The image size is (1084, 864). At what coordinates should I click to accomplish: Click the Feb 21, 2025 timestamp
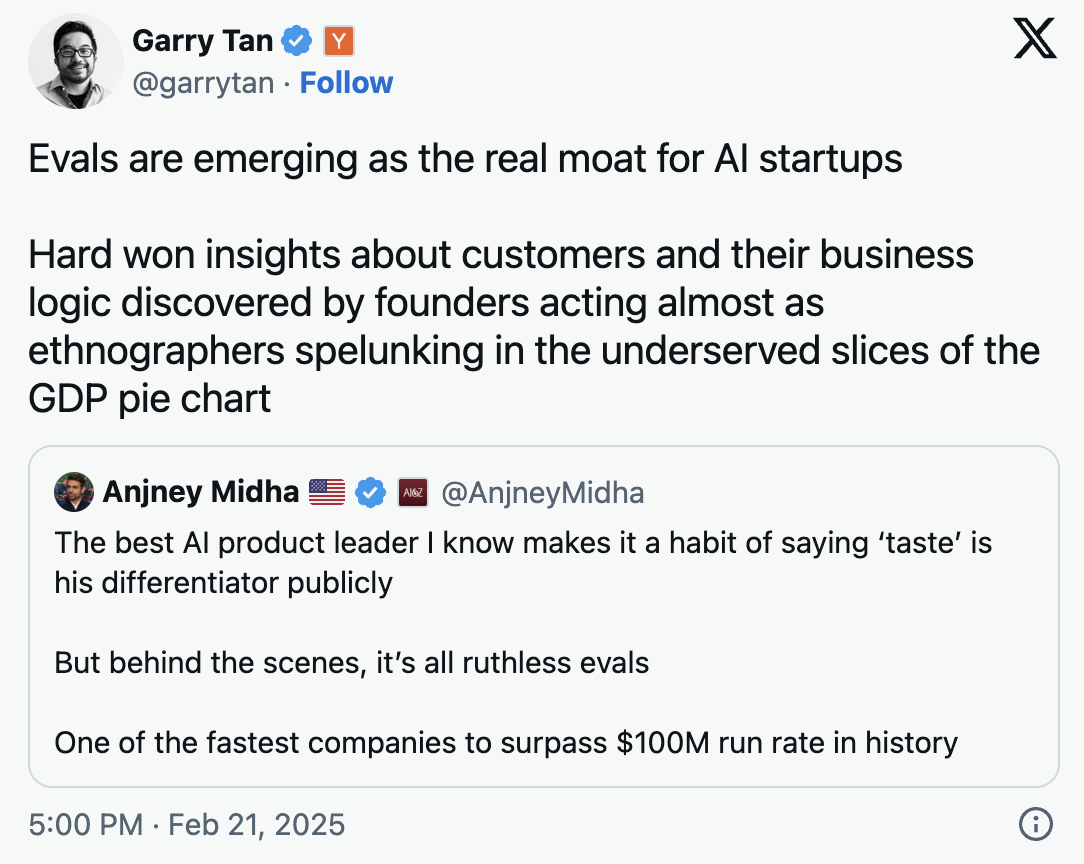256,825
